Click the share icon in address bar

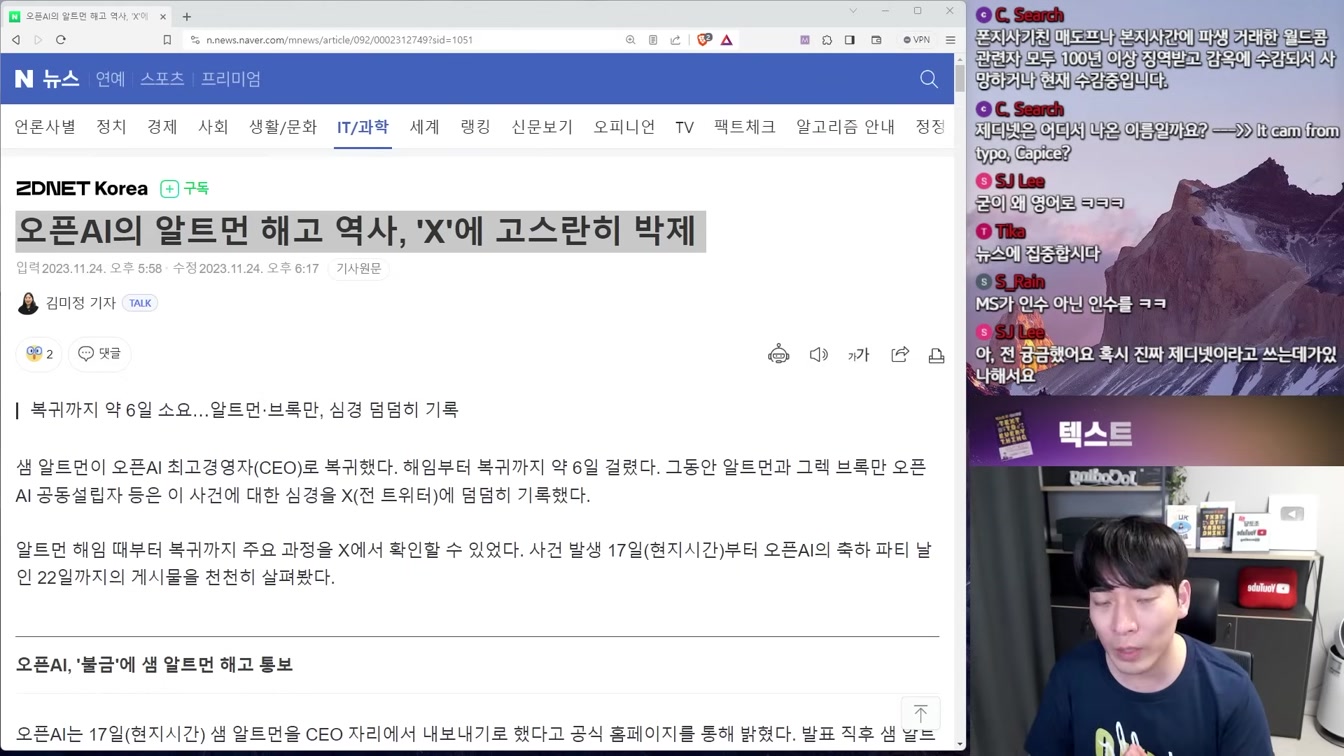(x=675, y=40)
